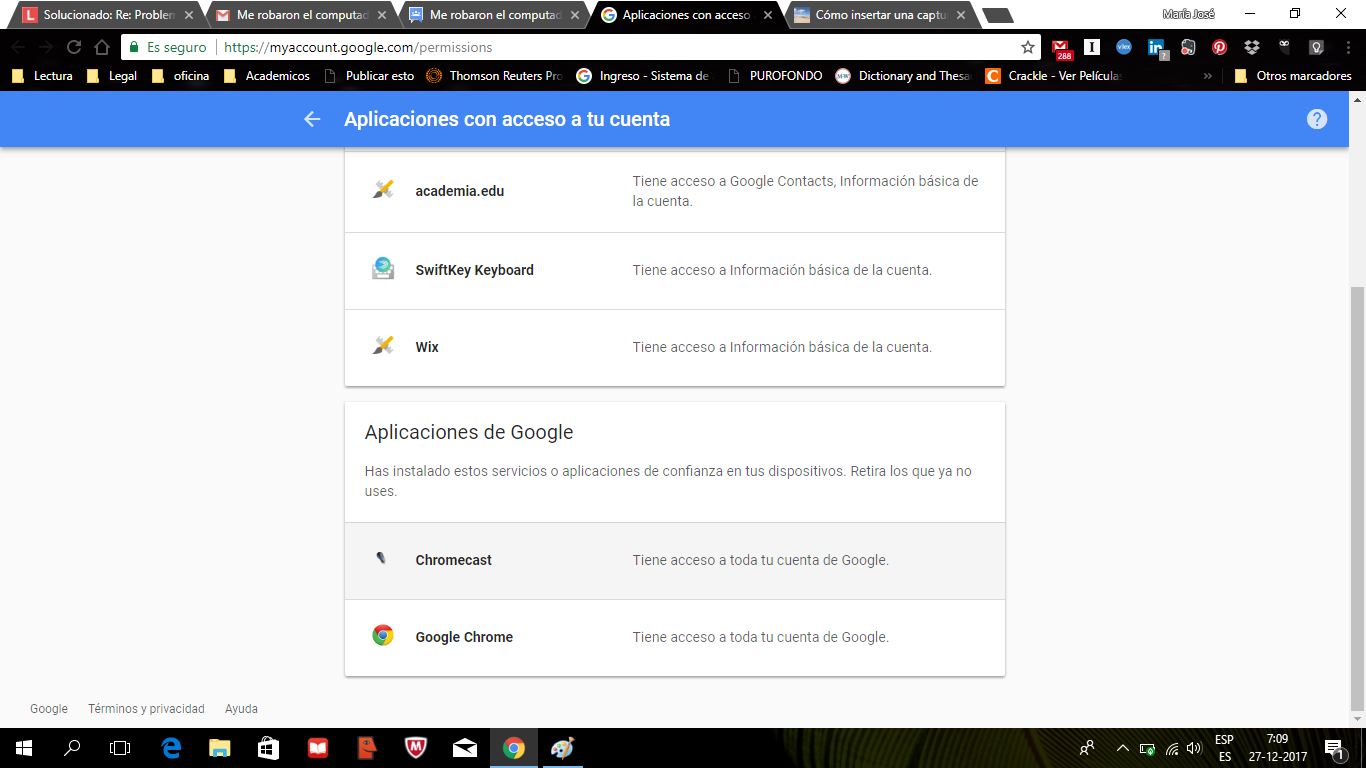1366x768 pixels.
Task: Open Task View on the taskbar
Action: (x=120, y=748)
